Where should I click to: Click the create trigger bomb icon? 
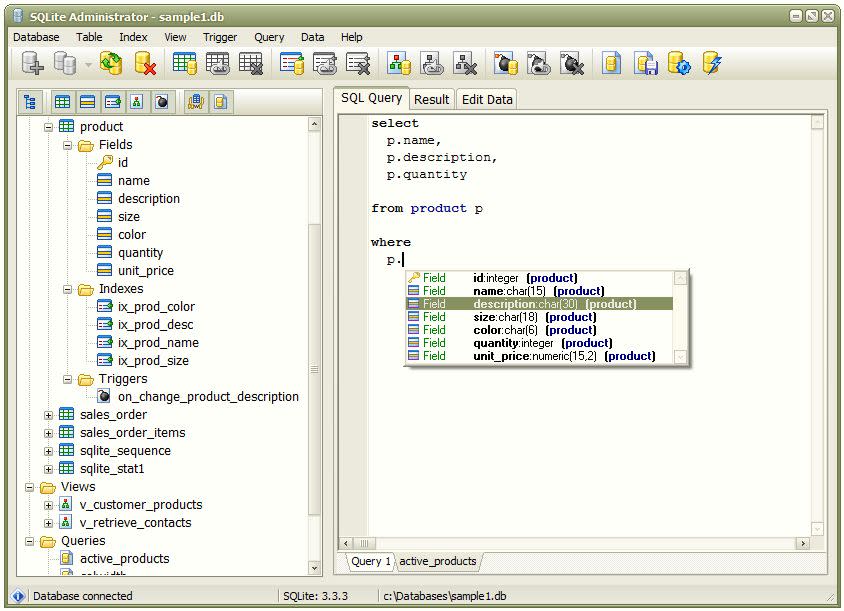click(x=505, y=64)
